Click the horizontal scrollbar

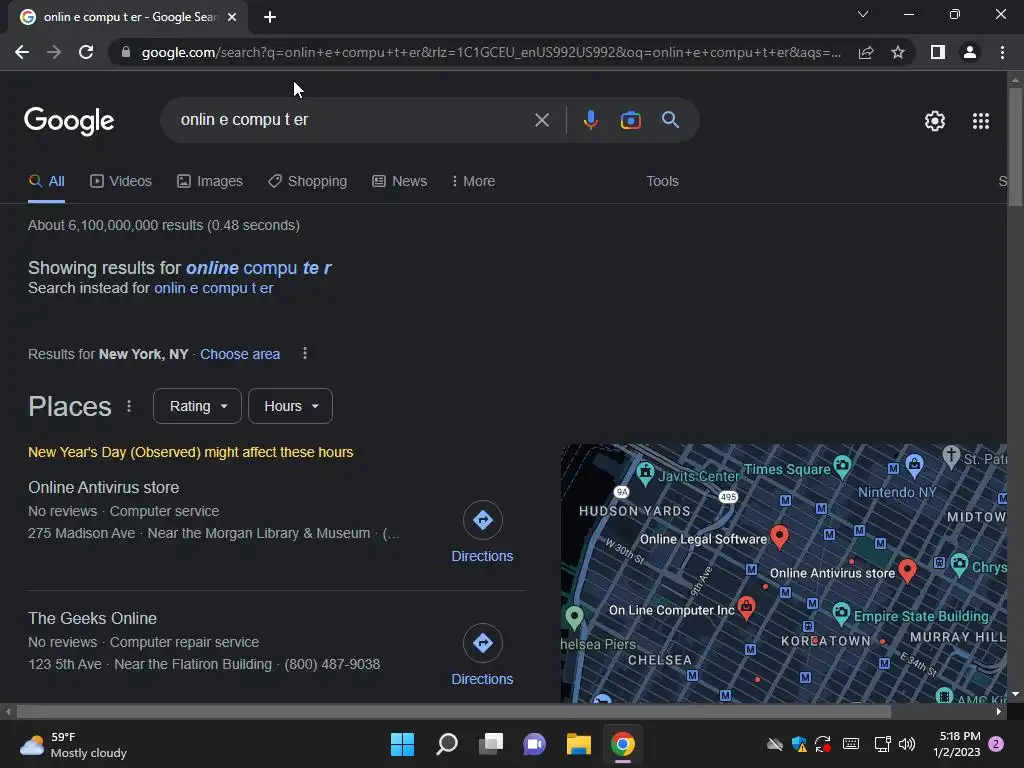(x=454, y=711)
